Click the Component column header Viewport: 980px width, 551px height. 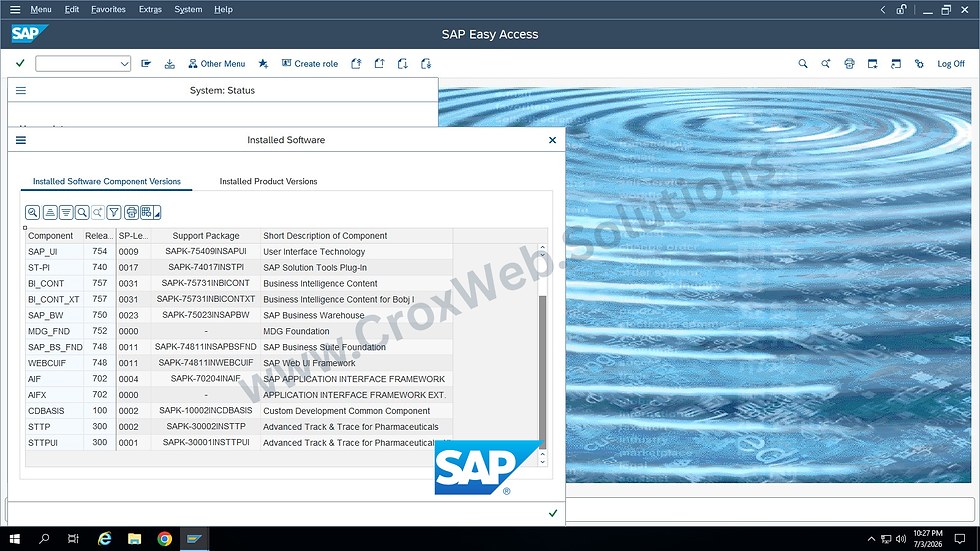pyautogui.click(x=54, y=236)
